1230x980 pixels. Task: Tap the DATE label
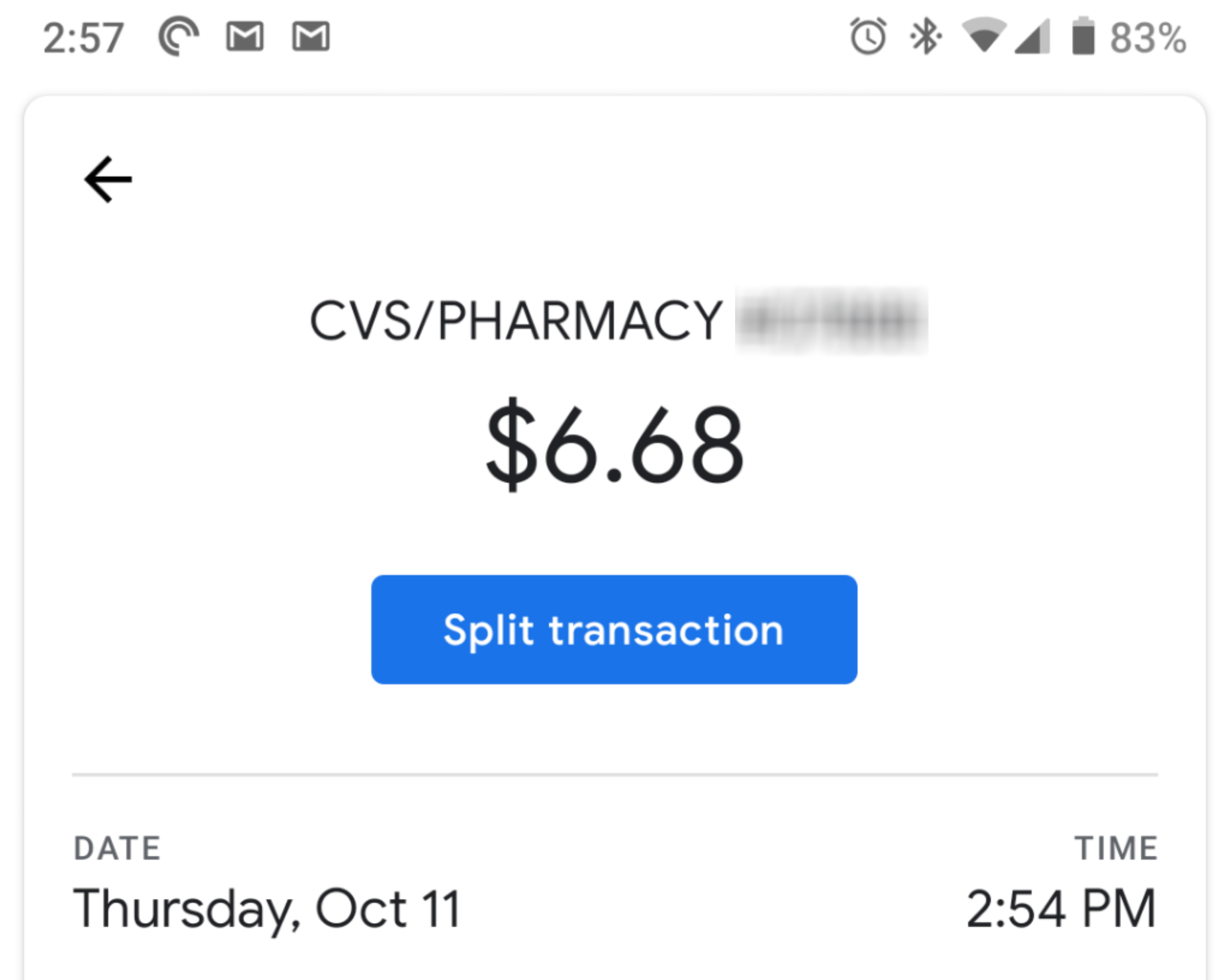pos(117,848)
